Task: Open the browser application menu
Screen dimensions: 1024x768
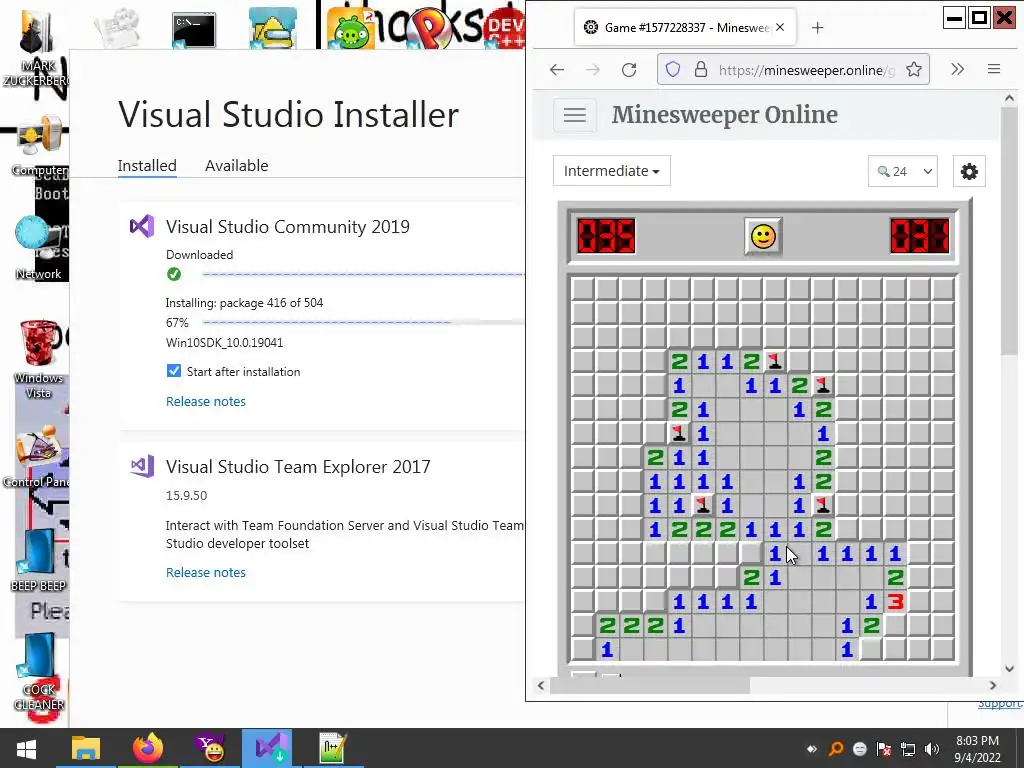Action: pos(993,69)
